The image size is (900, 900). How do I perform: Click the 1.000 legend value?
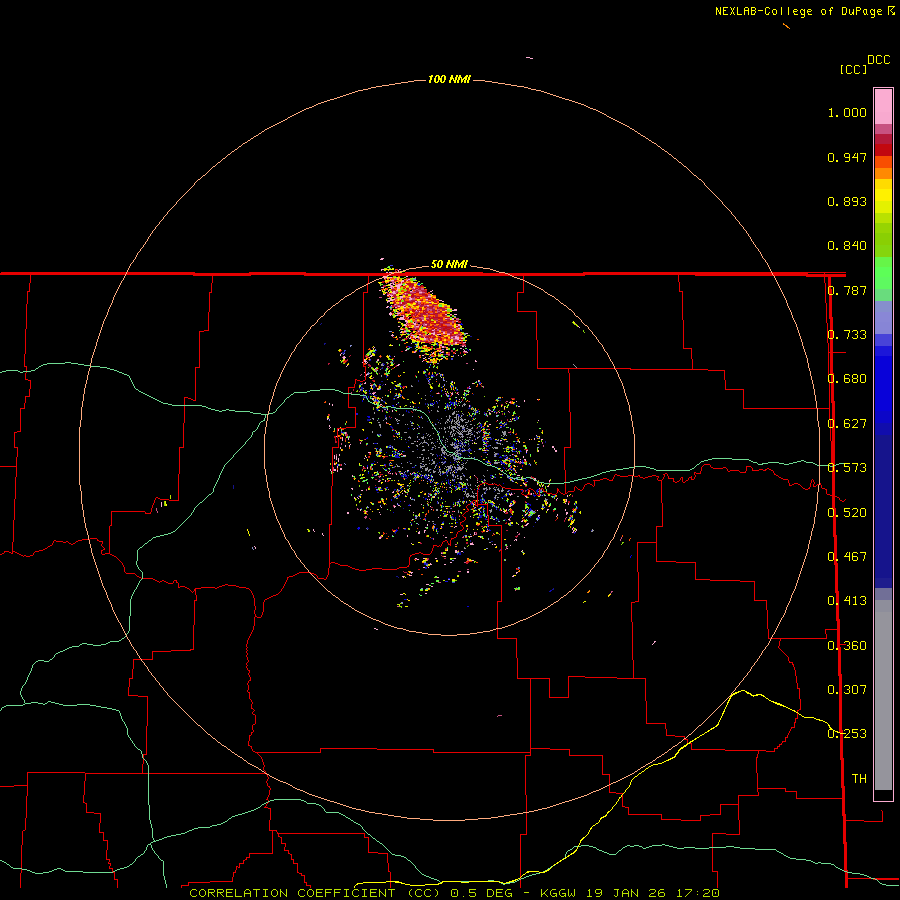coord(847,112)
